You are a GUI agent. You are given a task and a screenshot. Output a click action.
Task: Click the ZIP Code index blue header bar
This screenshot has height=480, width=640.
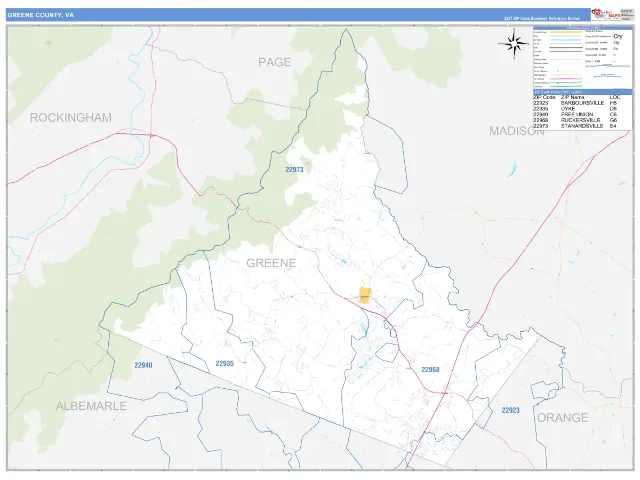[582, 92]
